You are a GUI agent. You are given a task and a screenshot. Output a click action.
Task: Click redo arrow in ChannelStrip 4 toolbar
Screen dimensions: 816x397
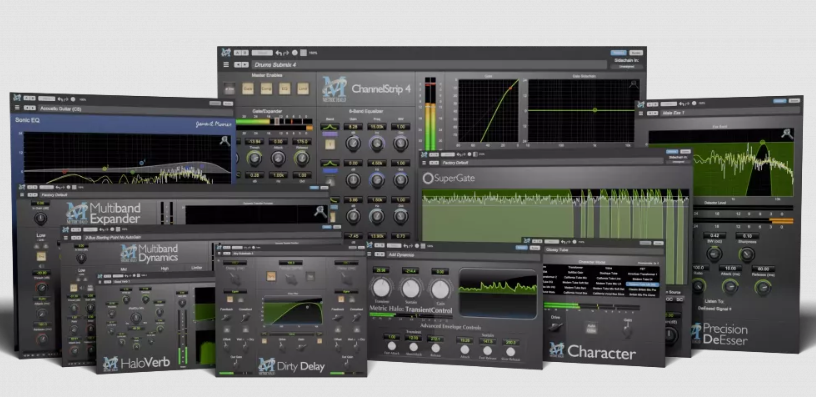click(286, 53)
